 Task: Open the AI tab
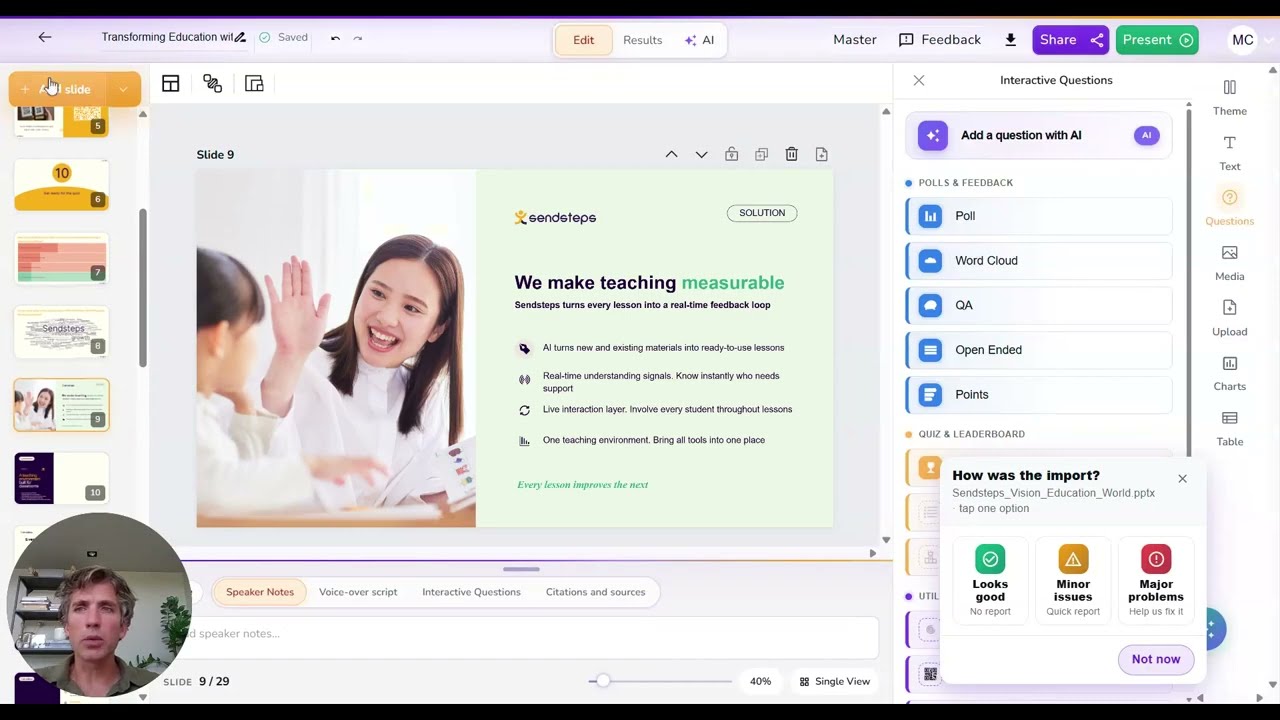699,40
